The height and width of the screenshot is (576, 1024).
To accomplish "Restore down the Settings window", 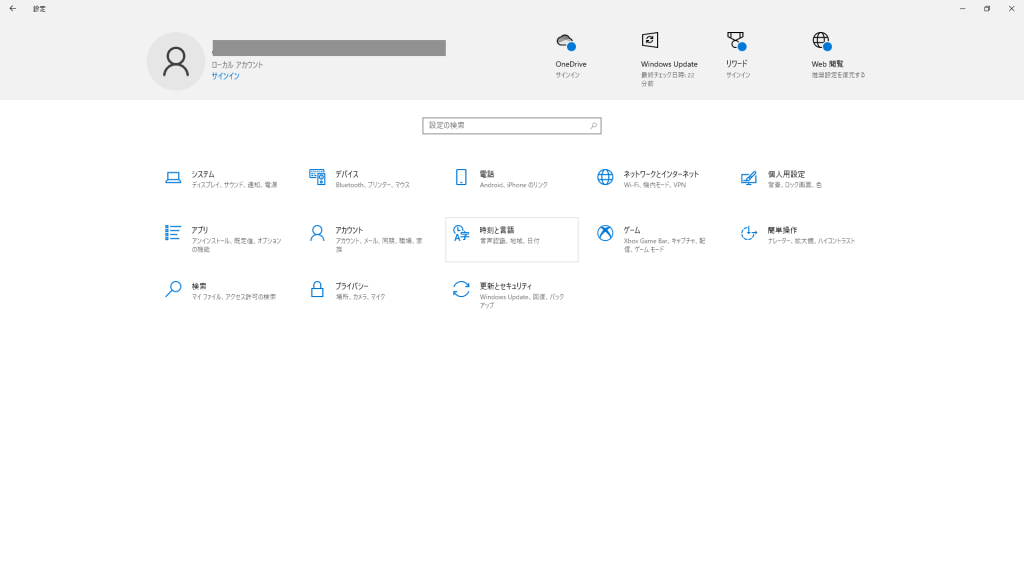I will (x=987, y=8).
